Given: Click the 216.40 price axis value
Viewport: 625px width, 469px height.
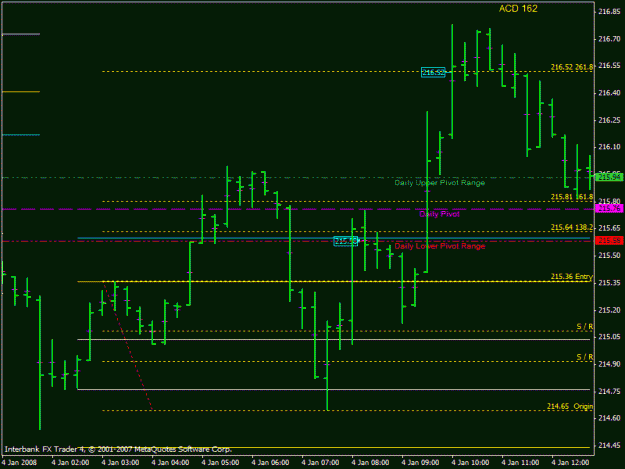Looking at the screenshot, I should [x=609, y=93].
